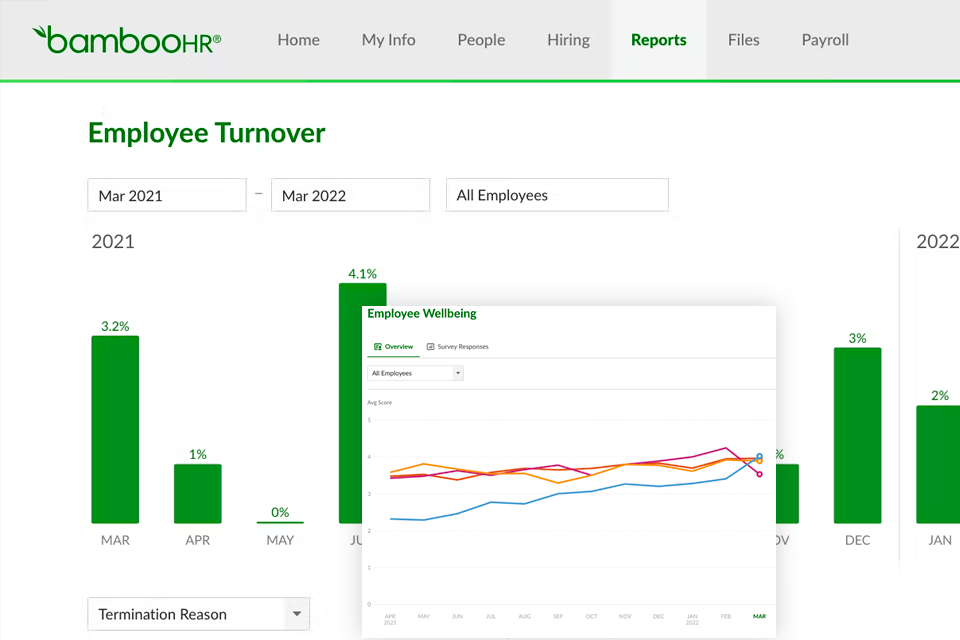Click the pink line end marker

click(x=759, y=474)
